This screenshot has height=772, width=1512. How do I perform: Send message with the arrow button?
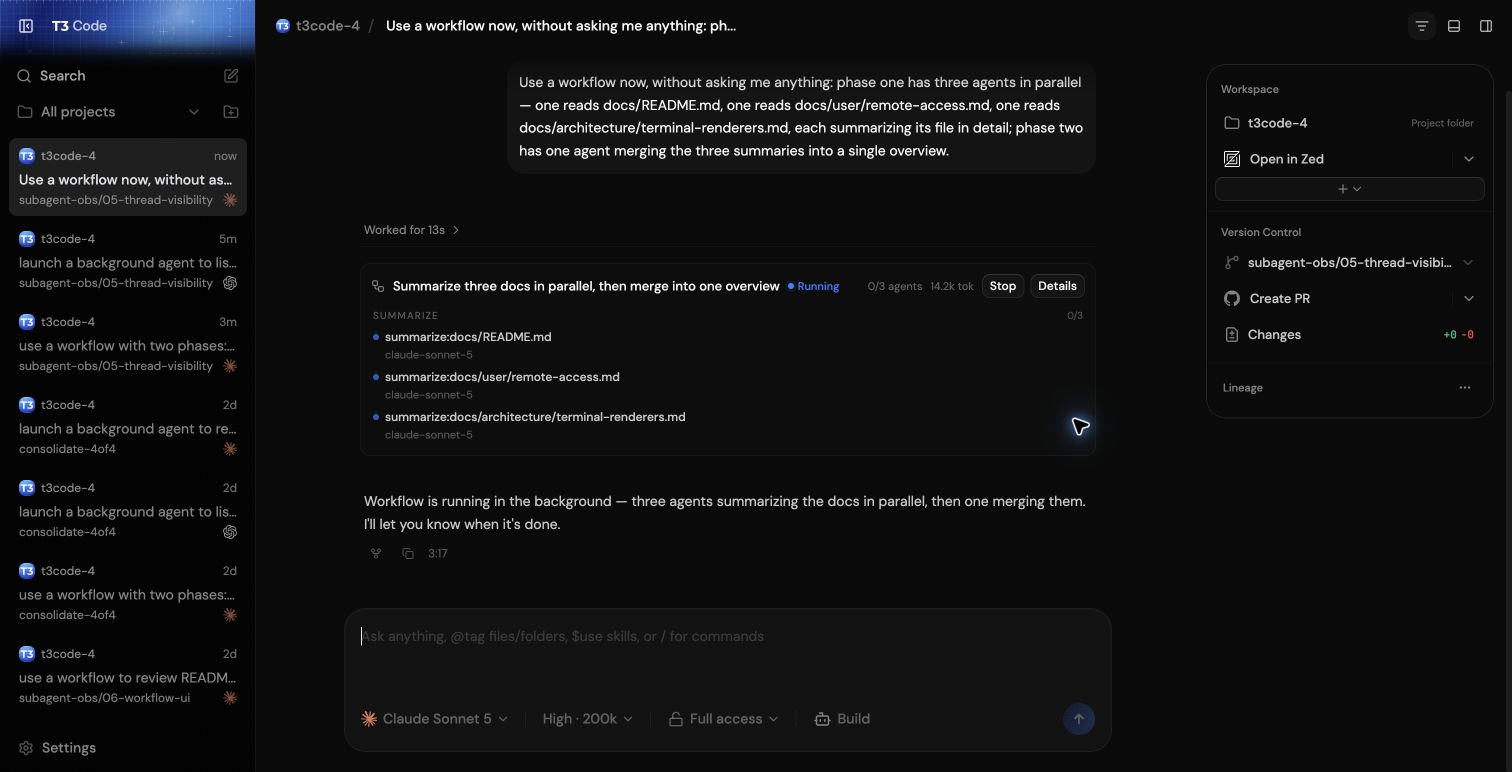(x=1078, y=719)
